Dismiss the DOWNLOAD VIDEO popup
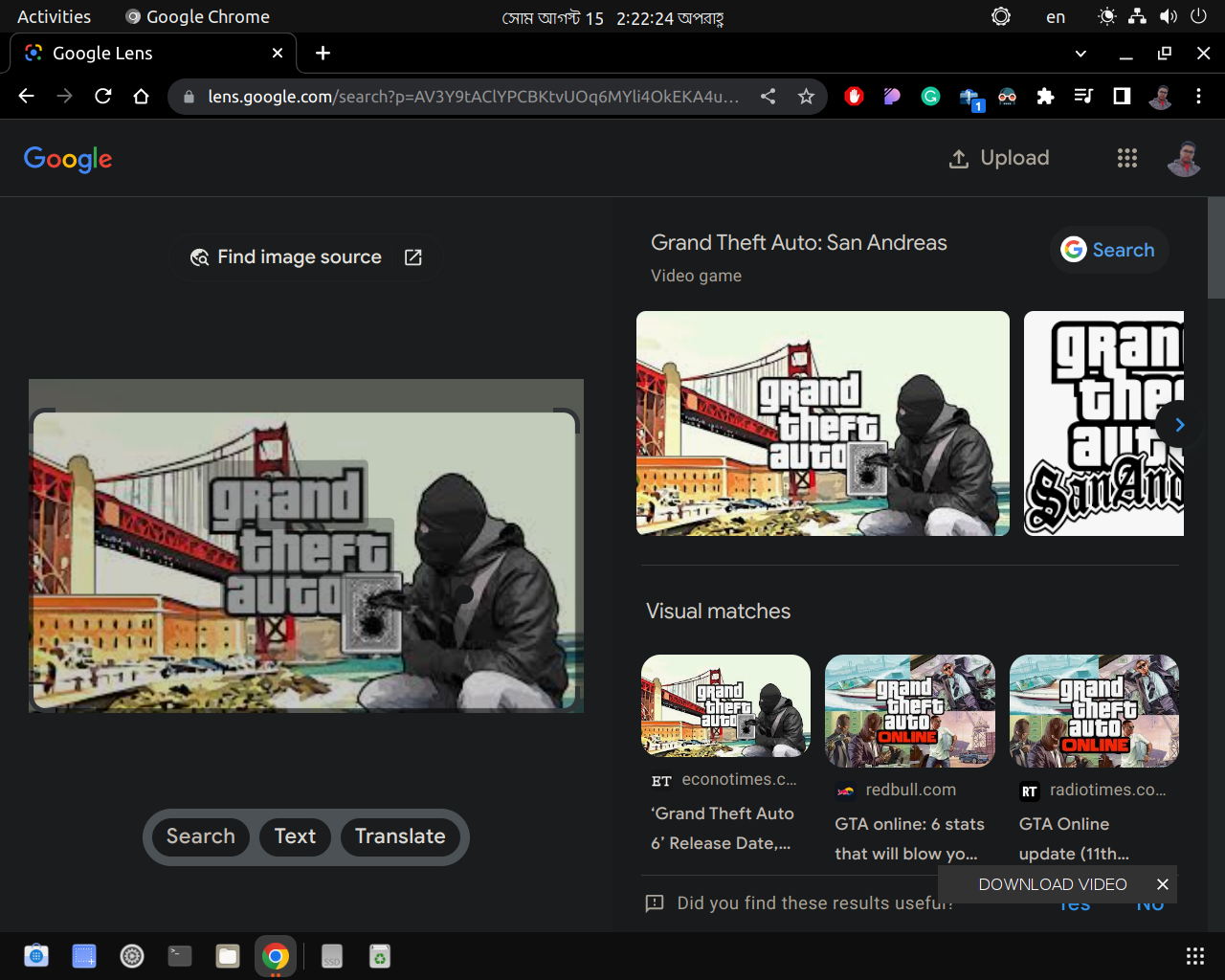This screenshot has width=1225, height=980. tap(1162, 884)
